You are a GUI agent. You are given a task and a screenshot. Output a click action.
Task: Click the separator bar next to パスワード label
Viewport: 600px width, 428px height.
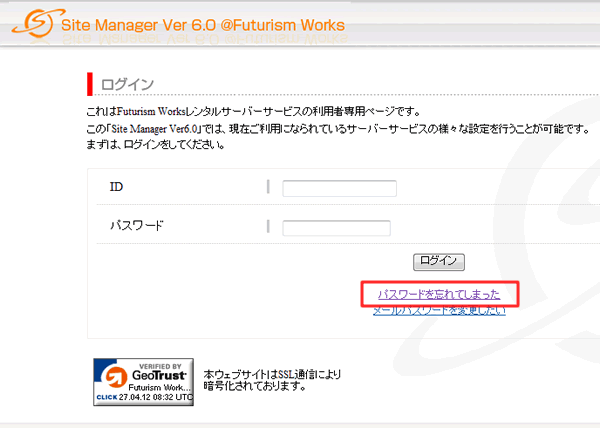[268, 226]
